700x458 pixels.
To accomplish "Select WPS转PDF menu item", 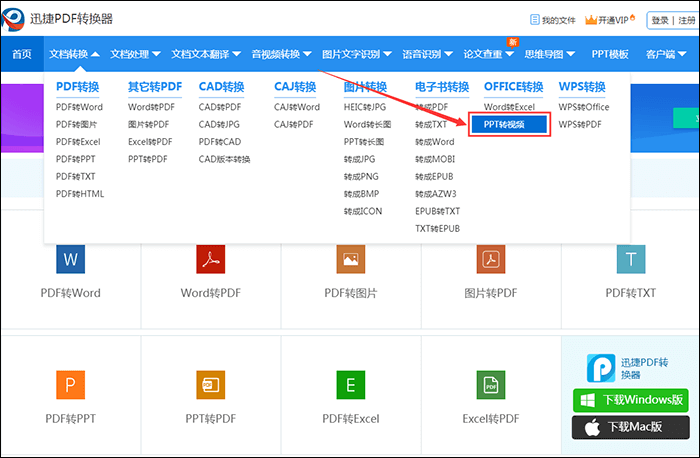I will point(580,125).
